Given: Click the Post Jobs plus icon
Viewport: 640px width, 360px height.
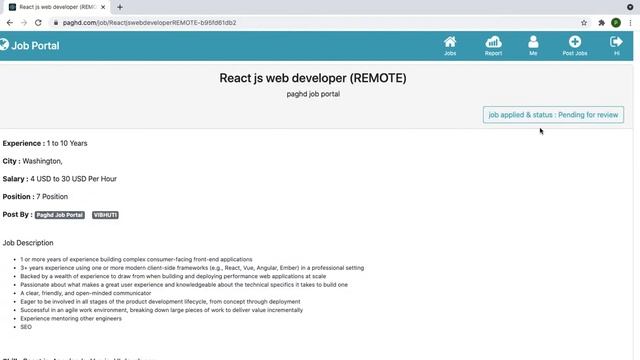Looking at the screenshot, I should point(575,42).
